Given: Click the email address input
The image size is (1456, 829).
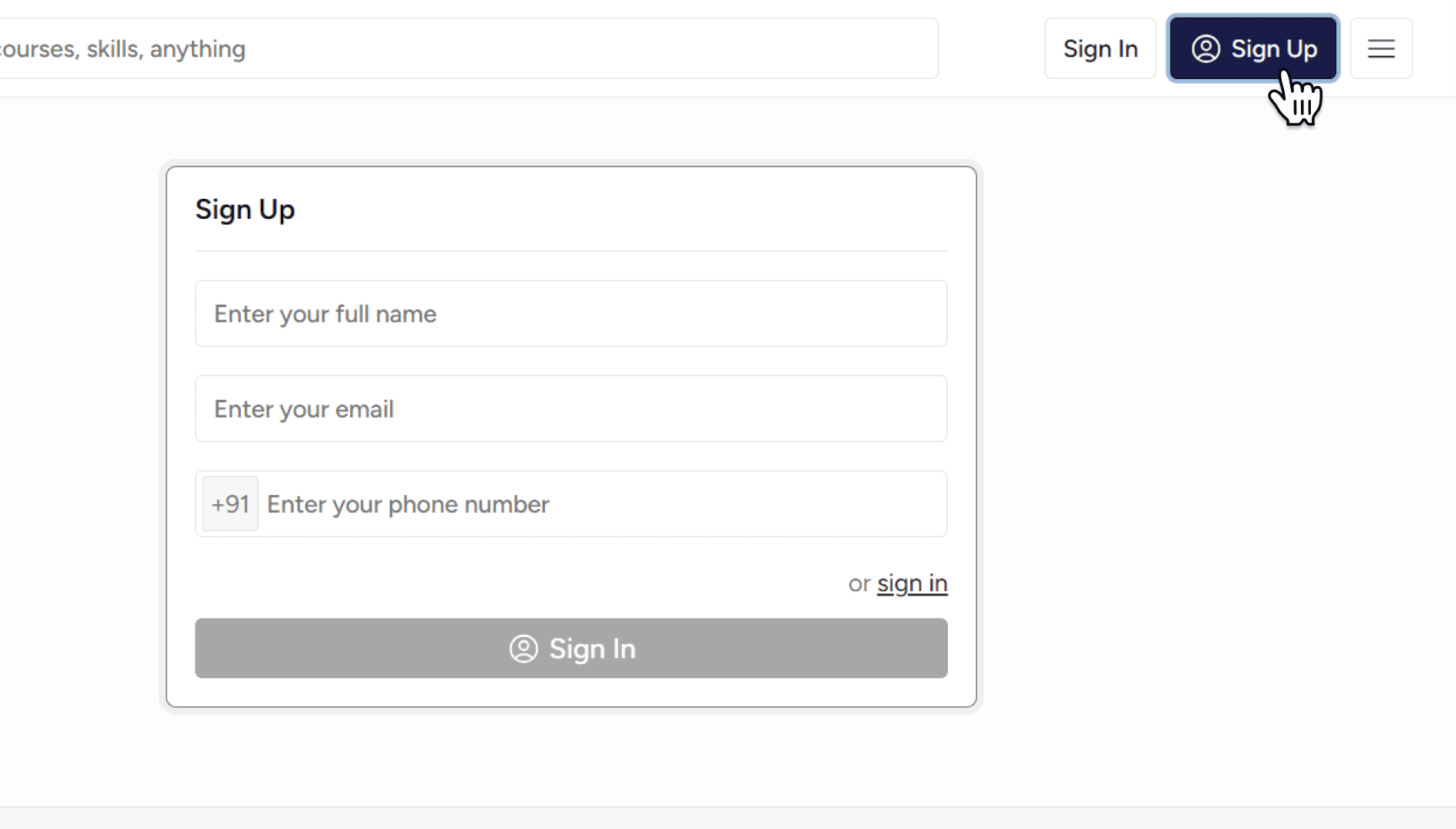Looking at the screenshot, I should pyautogui.click(x=571, y=409).
